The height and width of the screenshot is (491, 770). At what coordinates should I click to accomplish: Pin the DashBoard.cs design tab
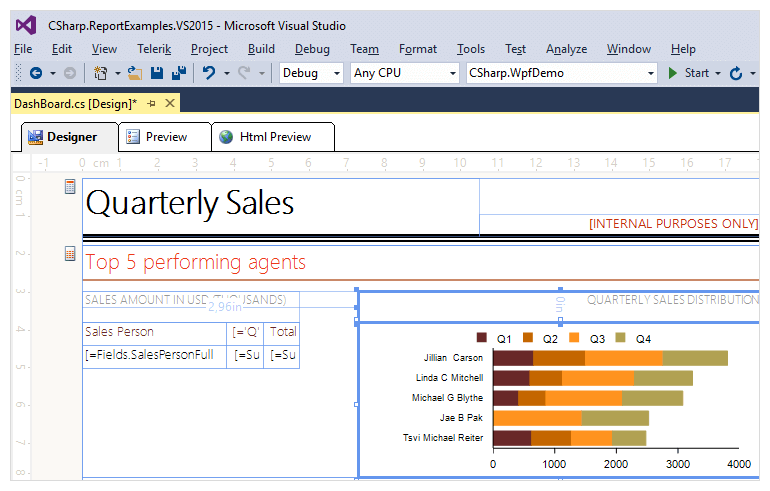point(151,104)
